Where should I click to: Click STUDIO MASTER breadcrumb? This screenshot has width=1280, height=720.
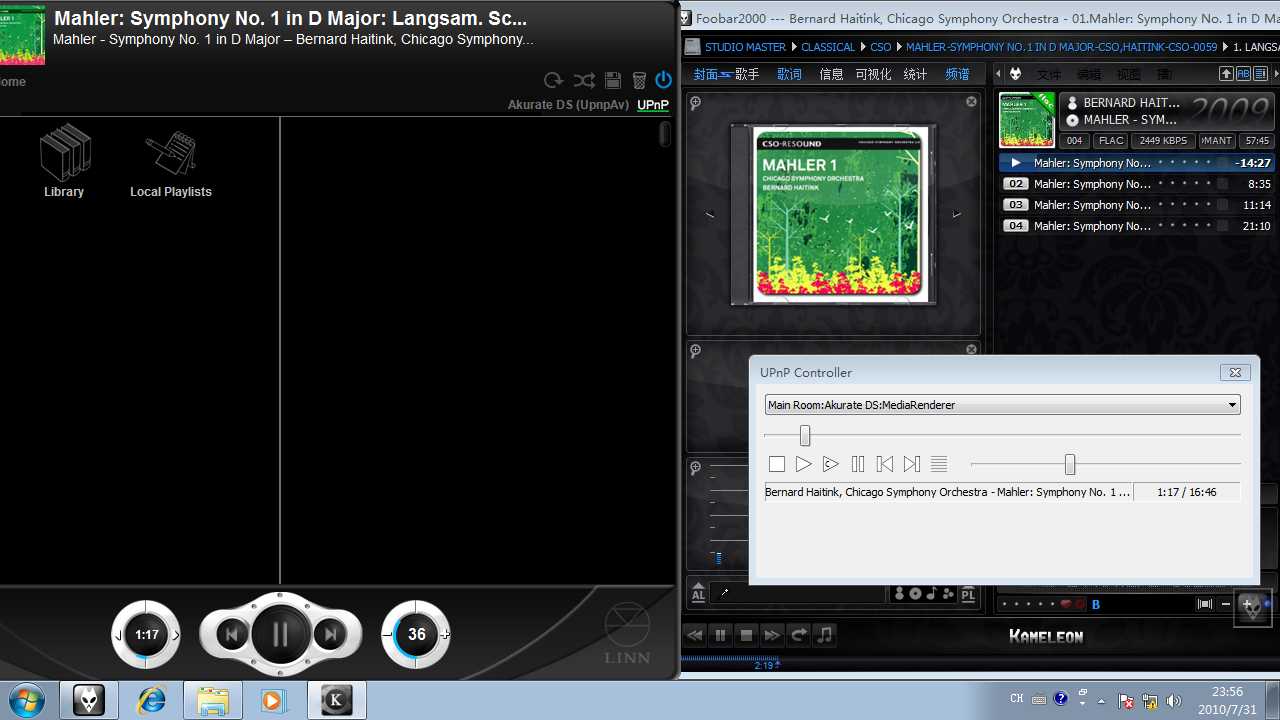[745, 47]
